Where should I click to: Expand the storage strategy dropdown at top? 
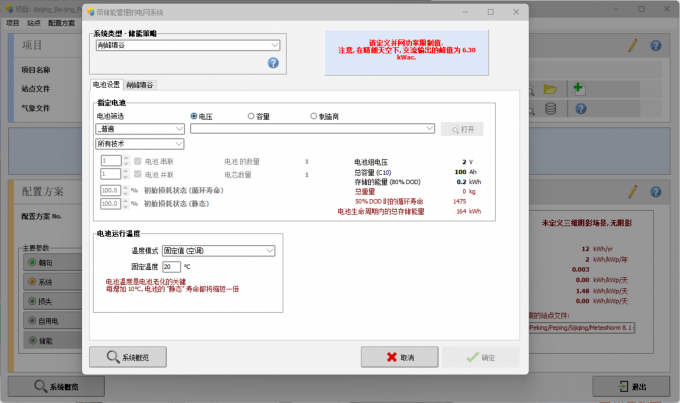(275, 45)
